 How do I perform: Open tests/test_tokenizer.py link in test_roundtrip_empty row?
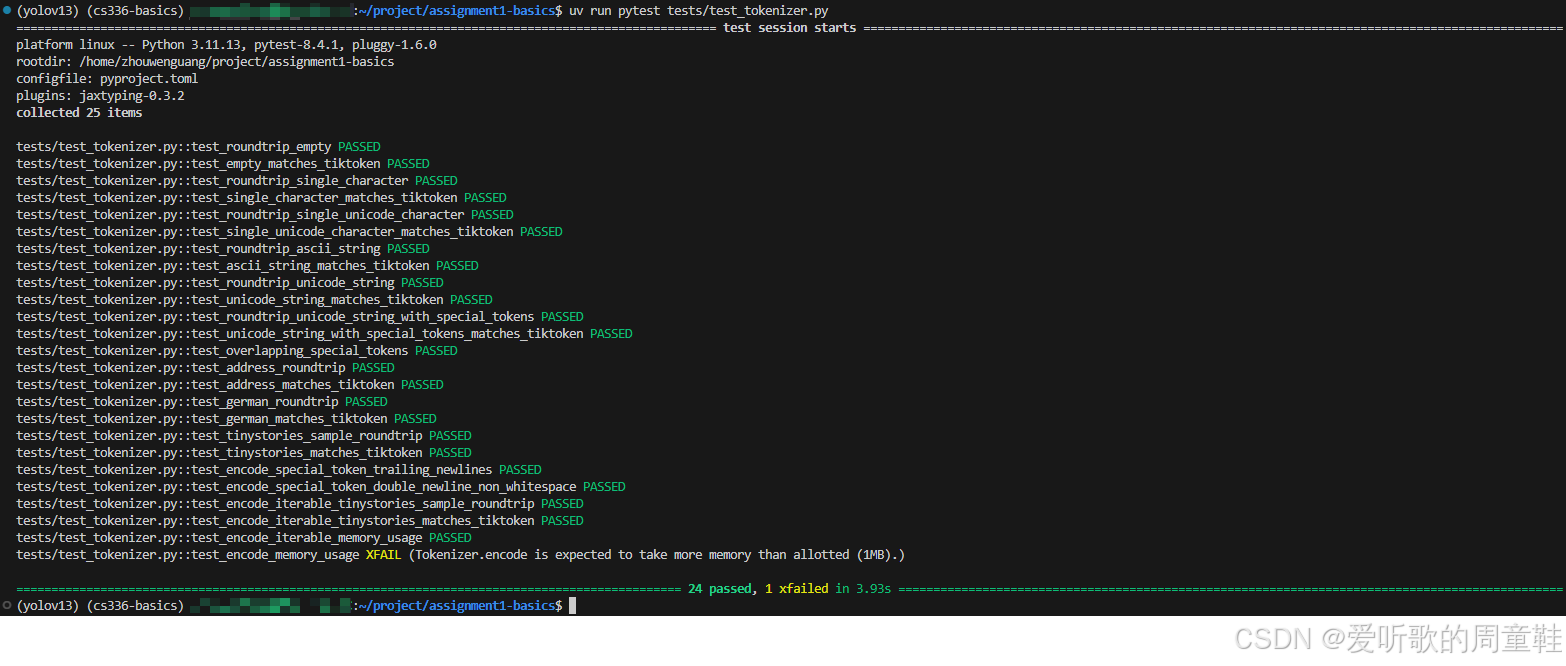pyautogui.click(x=97, y=147)
